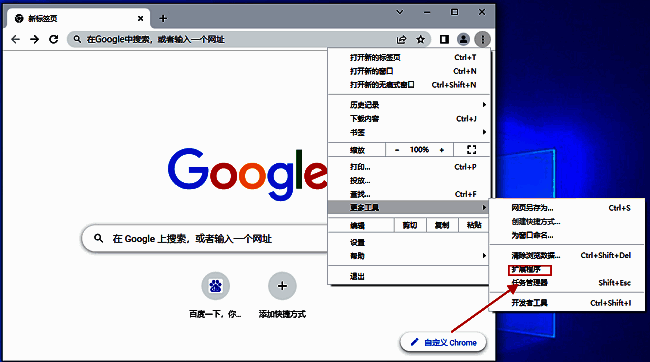Click the magnifier icon in Google search box
Screen dimensions: 650x362
(x=98, y=238)
